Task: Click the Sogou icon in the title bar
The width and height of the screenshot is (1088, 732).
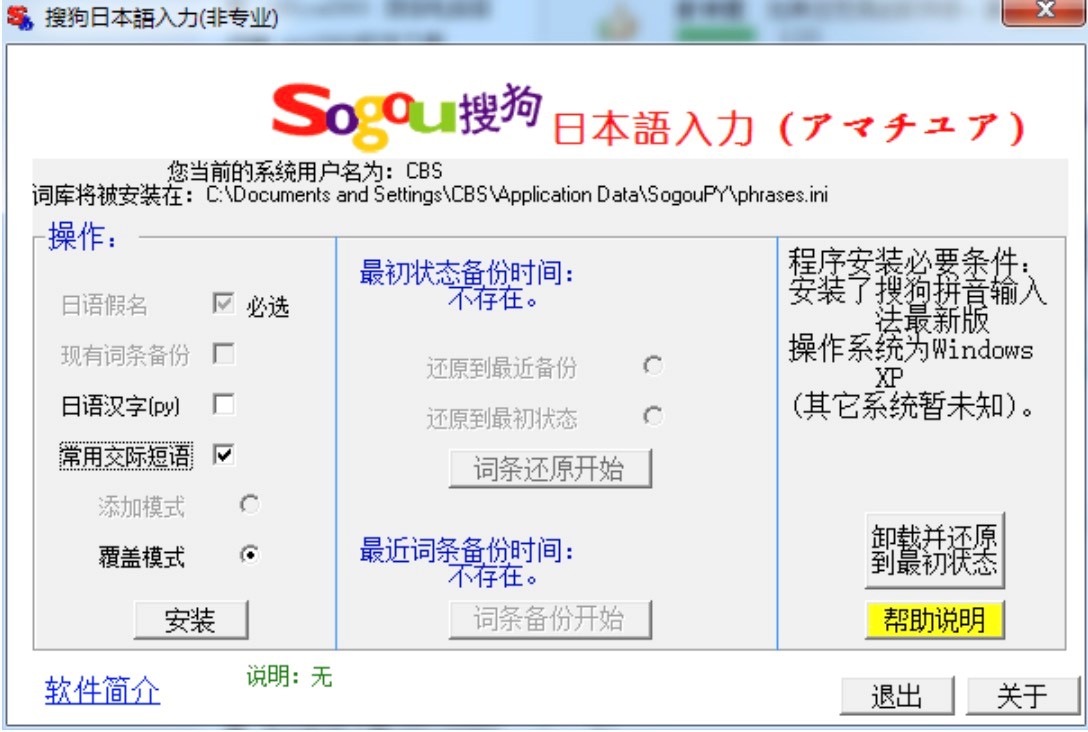Action: (x=18, y=17)
